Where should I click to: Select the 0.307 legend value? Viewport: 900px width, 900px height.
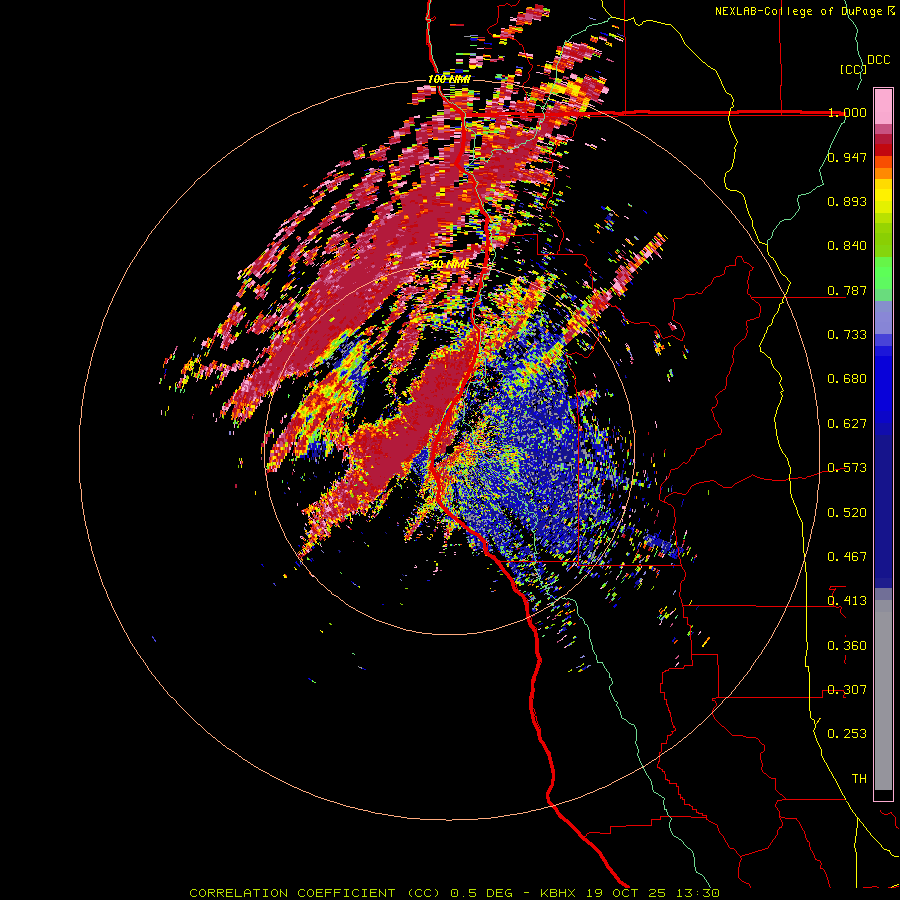coord(847,690)
